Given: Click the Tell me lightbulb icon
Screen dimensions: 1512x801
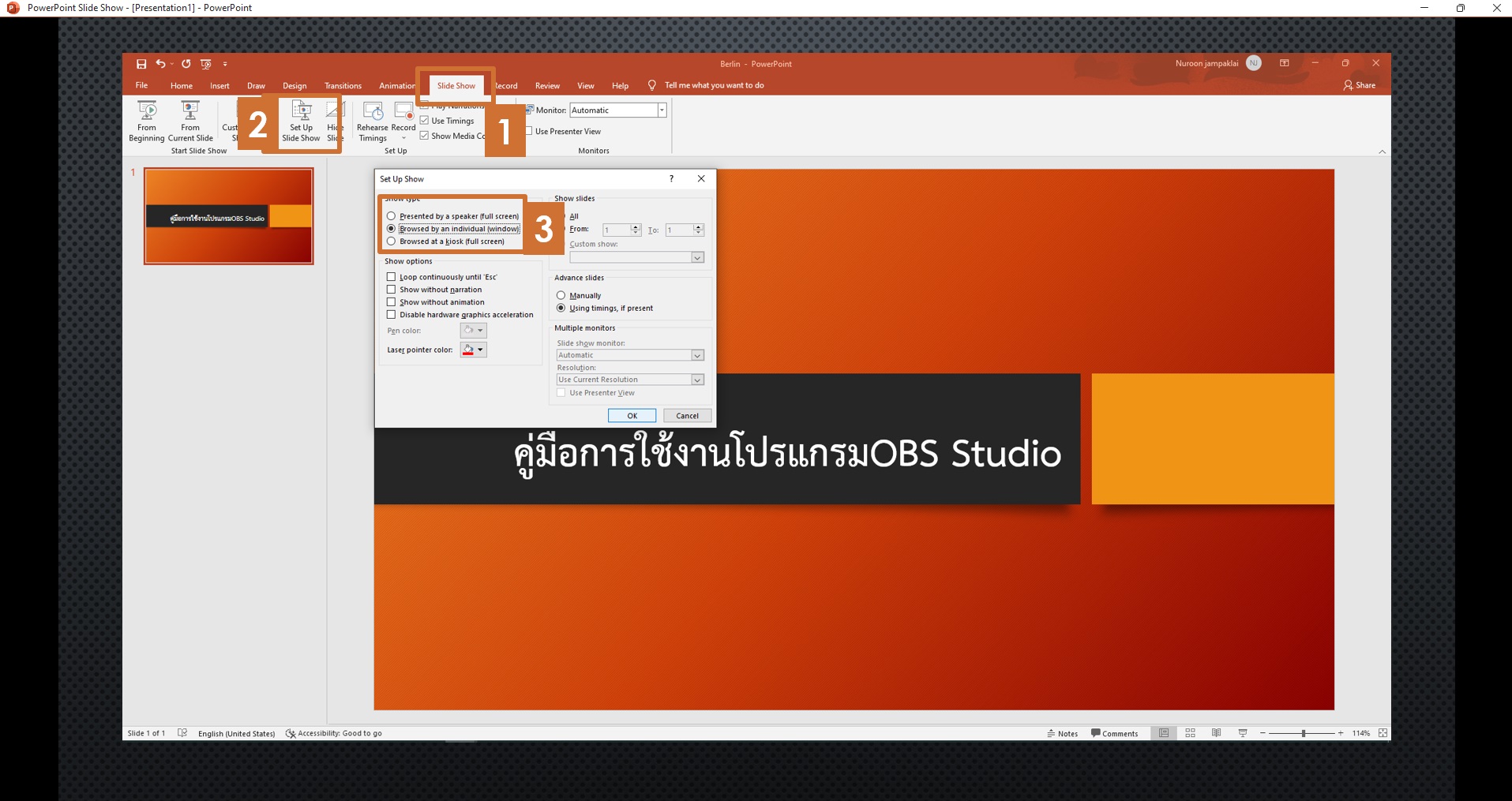Looking at the screenshot, I should (652, 85).
